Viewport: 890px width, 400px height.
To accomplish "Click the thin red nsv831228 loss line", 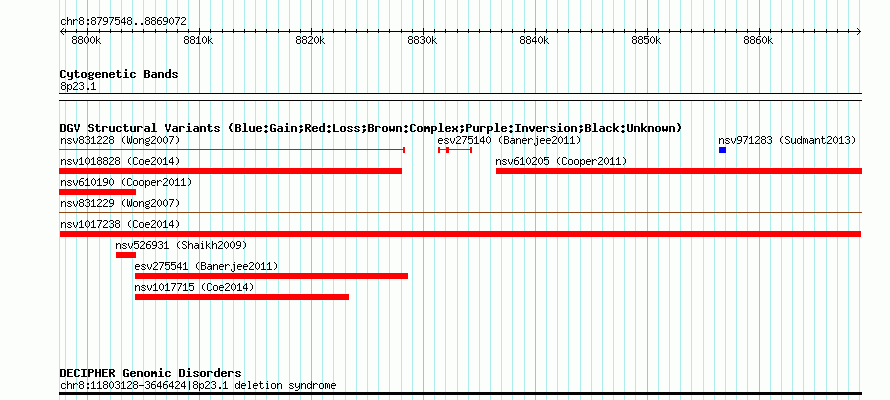I will (x=232, y=150).
